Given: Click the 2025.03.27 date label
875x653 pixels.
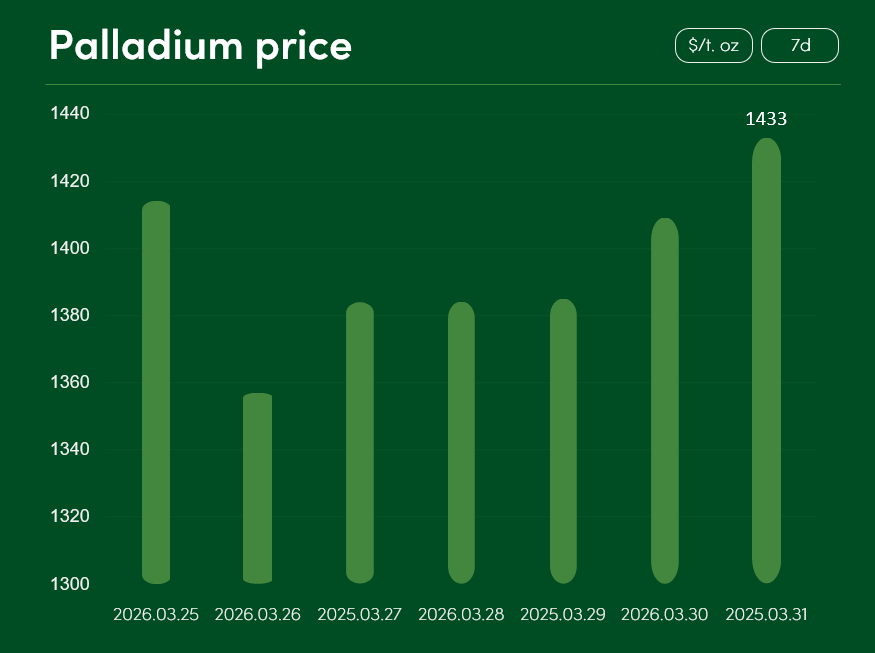Looking at the screenshot, I should [x=360, y=614].
